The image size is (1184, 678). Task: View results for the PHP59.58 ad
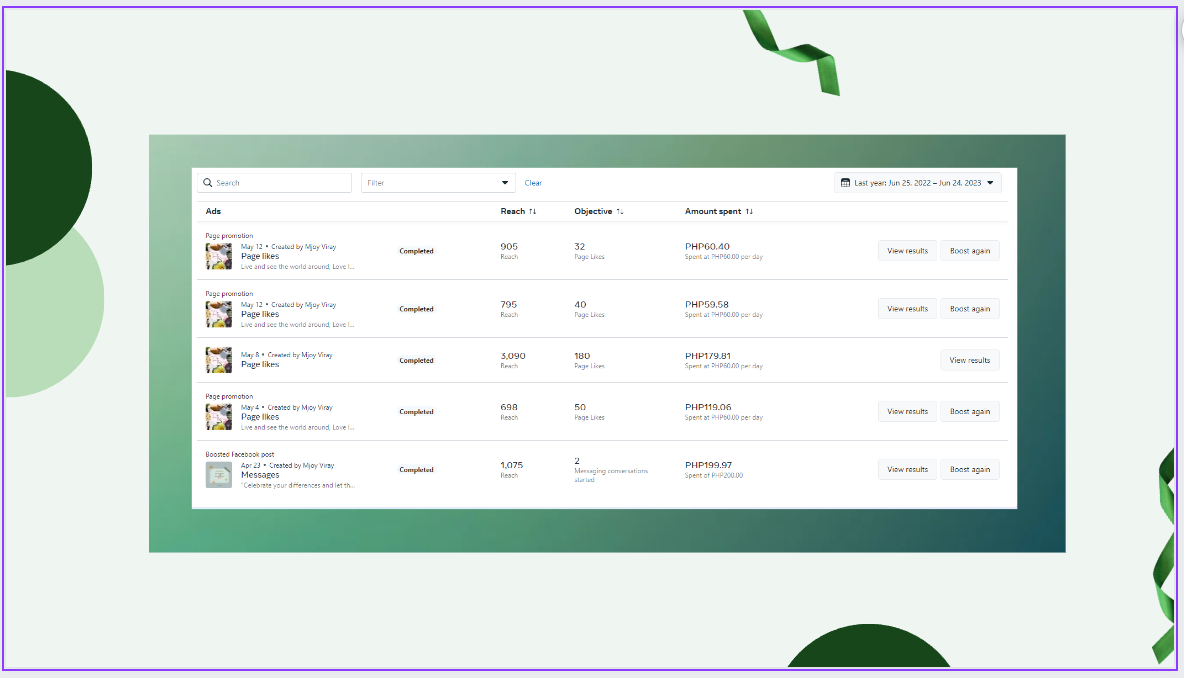[x=908, y=309]
